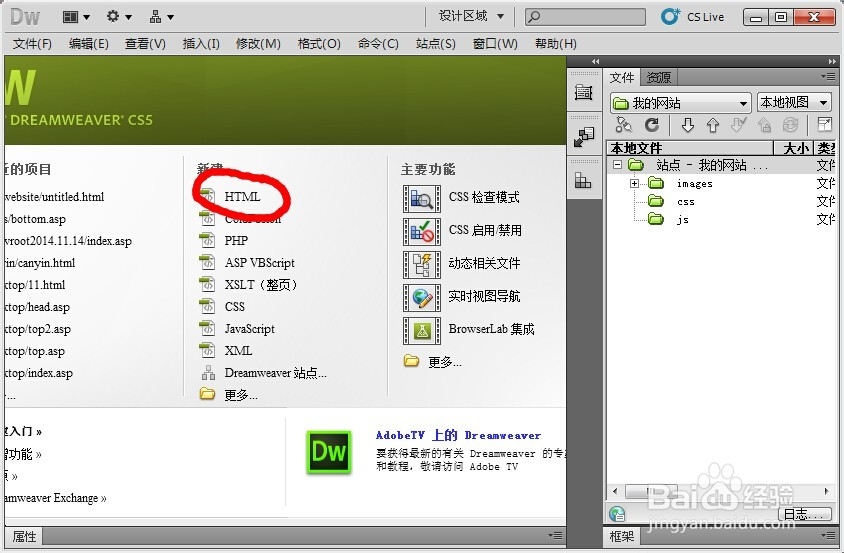Click the CSS 检查模式 feature icon

click(422, 199)
